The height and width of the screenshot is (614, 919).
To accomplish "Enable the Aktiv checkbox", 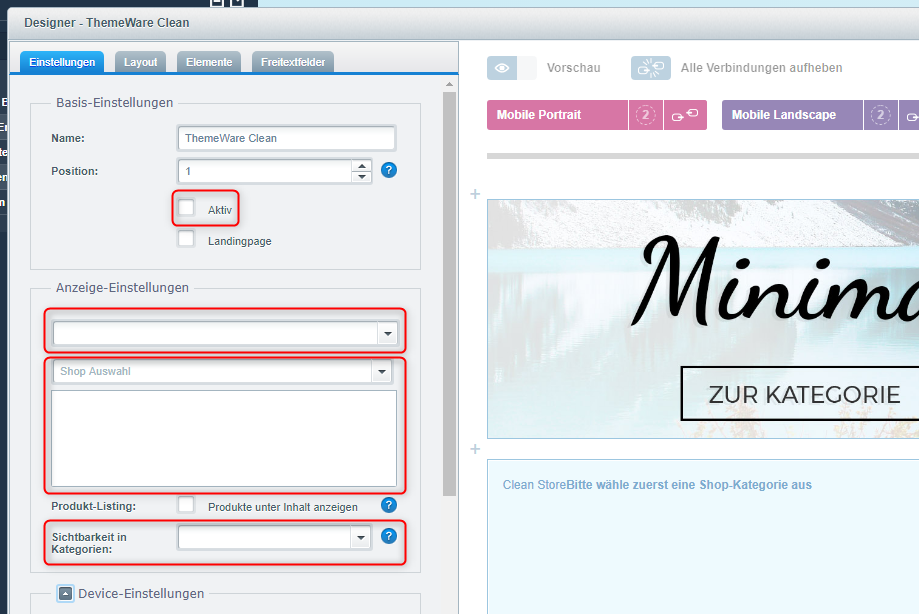I will [186, 208].
